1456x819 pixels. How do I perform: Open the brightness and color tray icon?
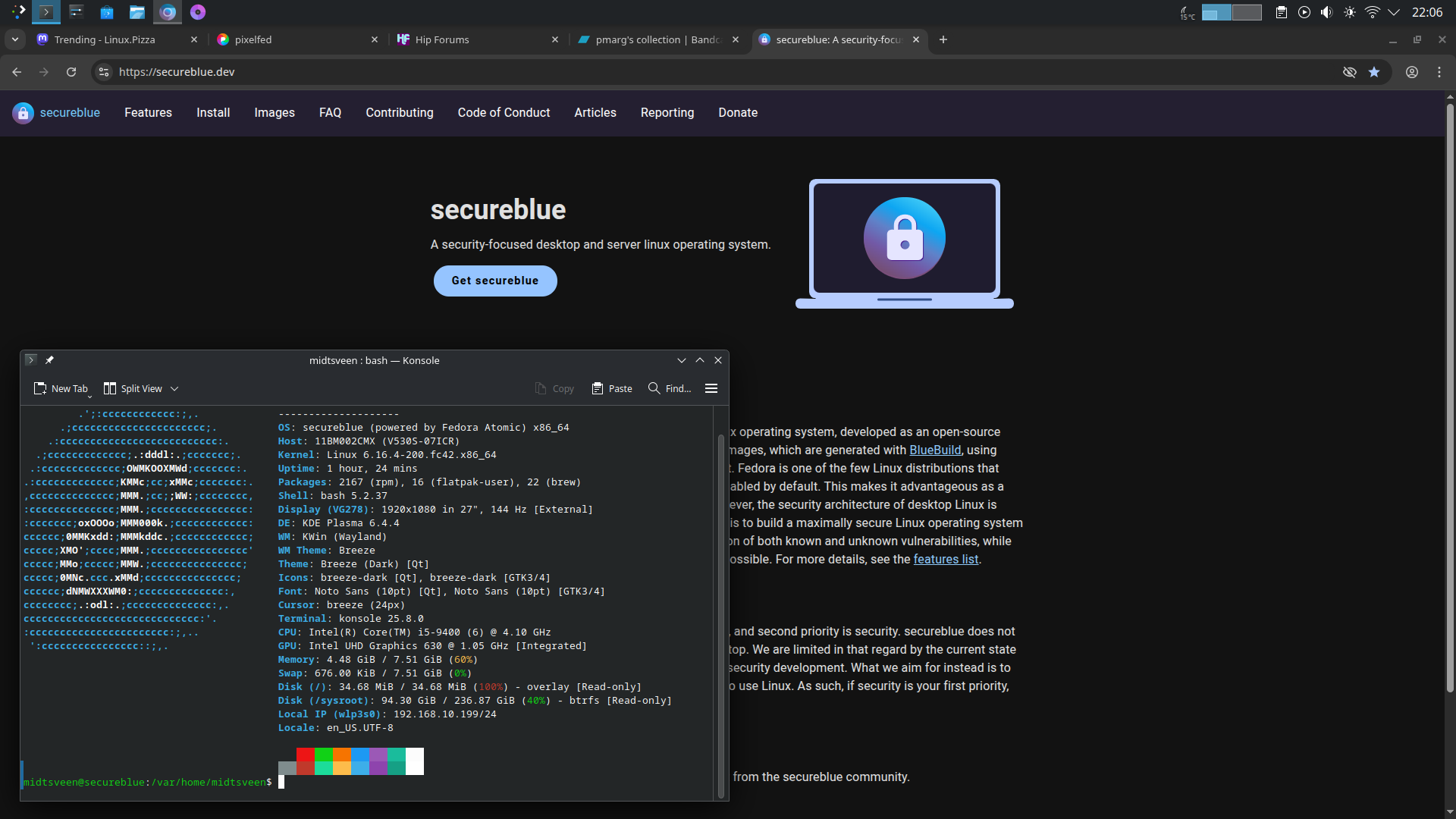[x=1350, y=12]
